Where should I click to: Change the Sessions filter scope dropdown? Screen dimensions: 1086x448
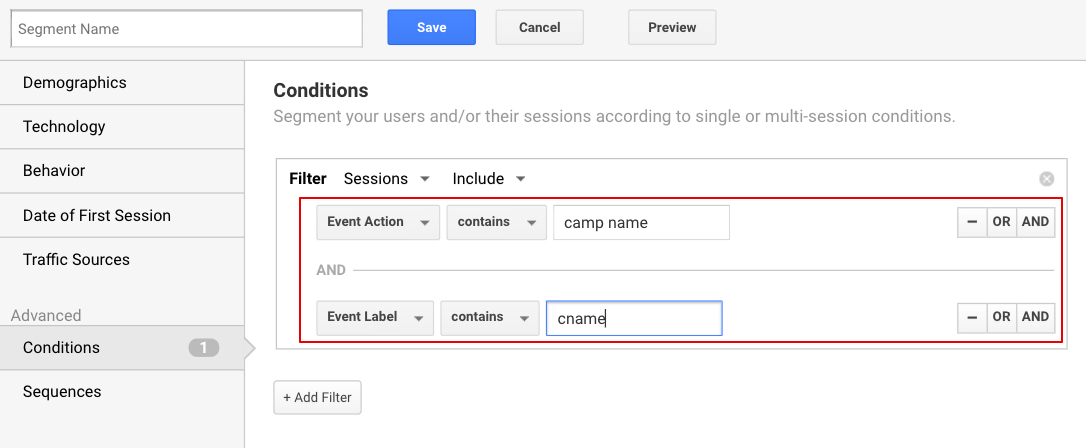pyautogui.click(x=386, y=179)
